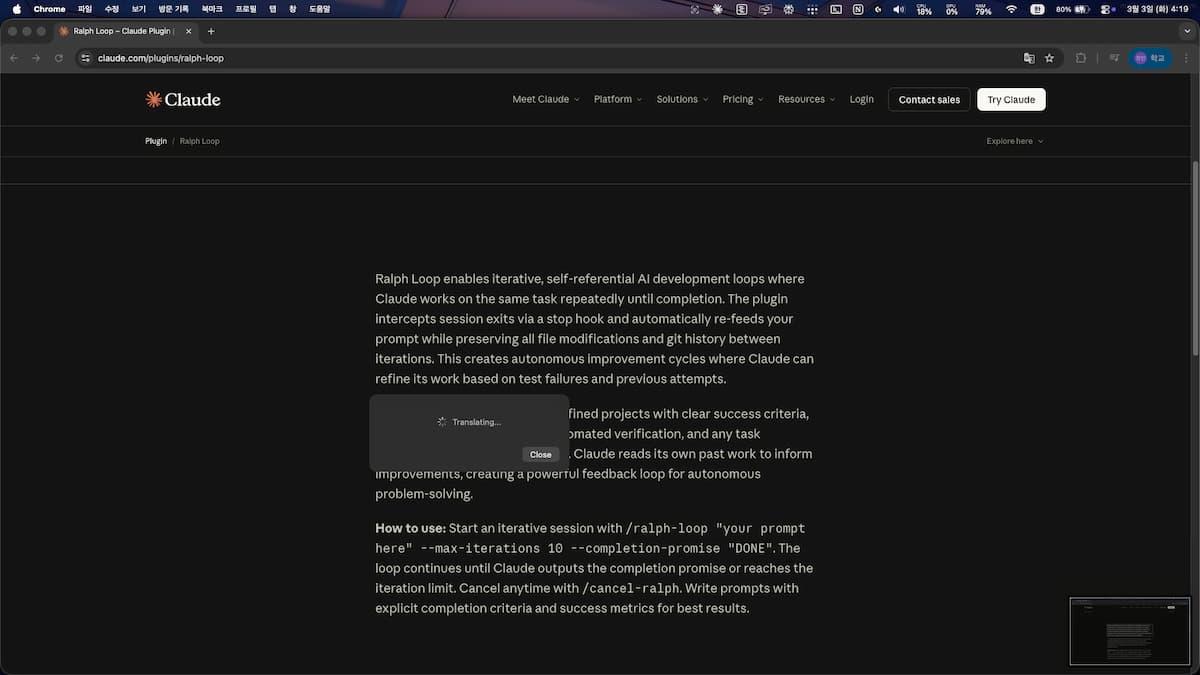This screenshot has width=1200, height=675.
Task: Click the Try Claude button
Action: [1011, 99]
